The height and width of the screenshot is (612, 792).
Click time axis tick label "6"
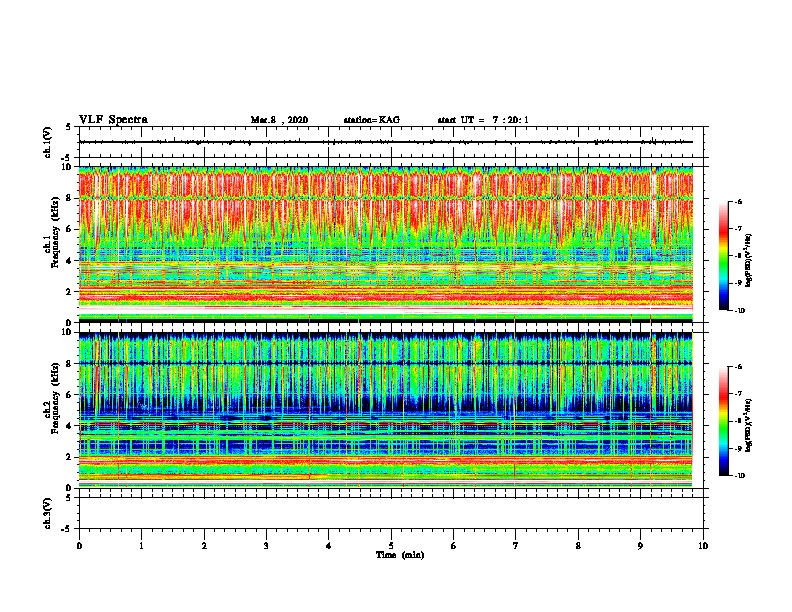click(454, 546)
